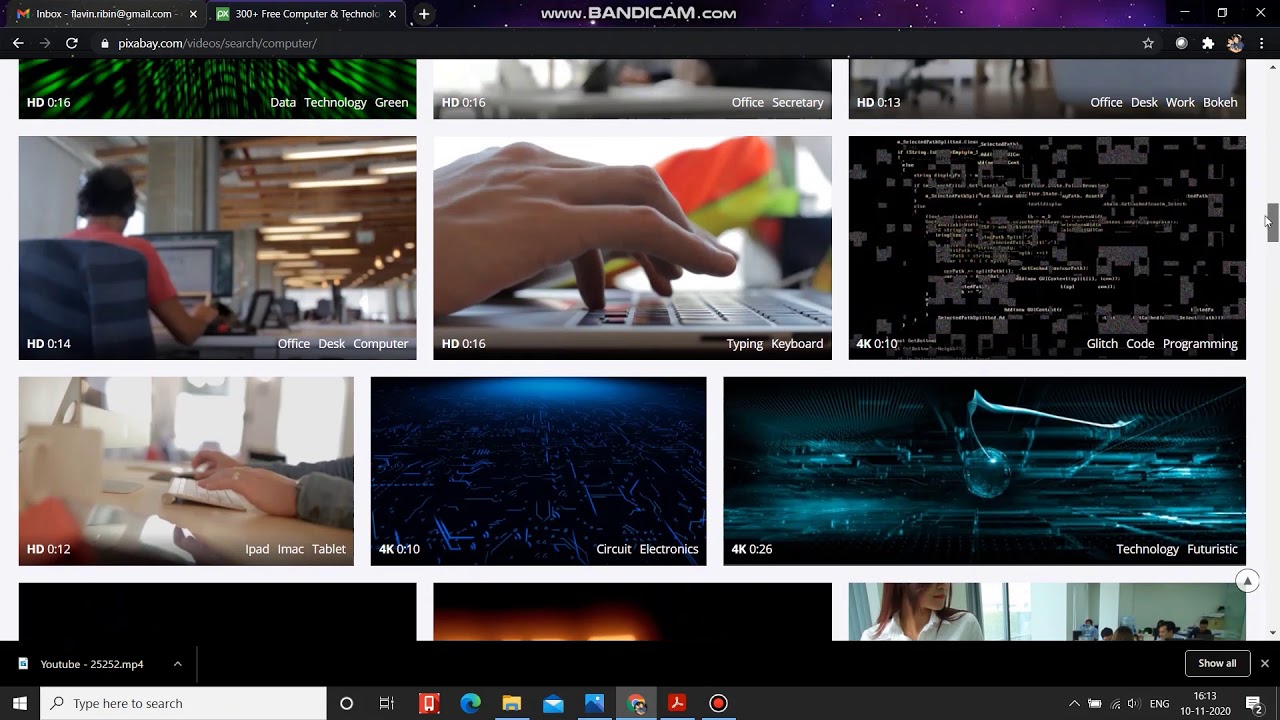This screenshot has height=720, width=1280.
Task: Open Adobe Acrobat from the taskbar
Action: click(677, 703)
